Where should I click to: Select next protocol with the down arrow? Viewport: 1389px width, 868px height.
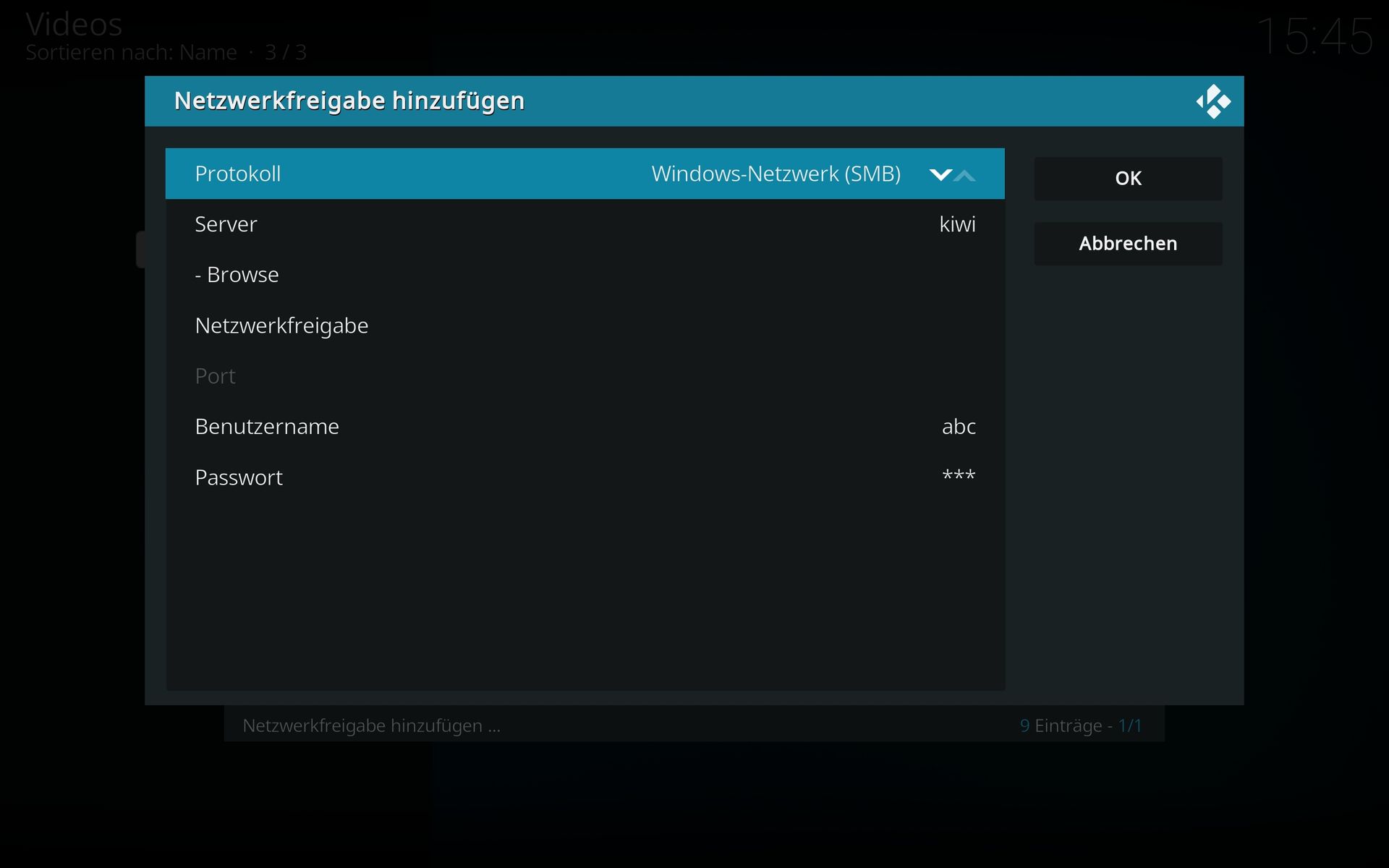[940, 174]
